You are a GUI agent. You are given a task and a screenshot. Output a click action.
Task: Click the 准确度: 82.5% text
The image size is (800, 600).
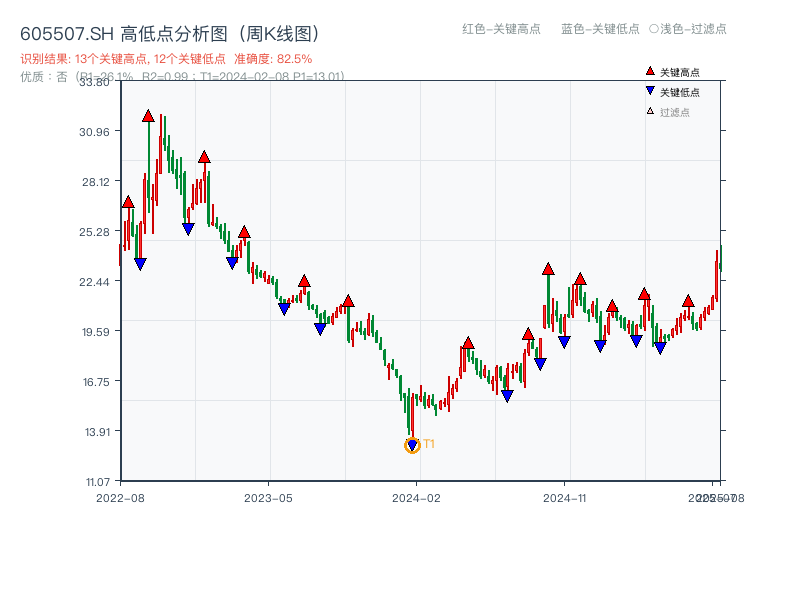[x=273, y=59]
